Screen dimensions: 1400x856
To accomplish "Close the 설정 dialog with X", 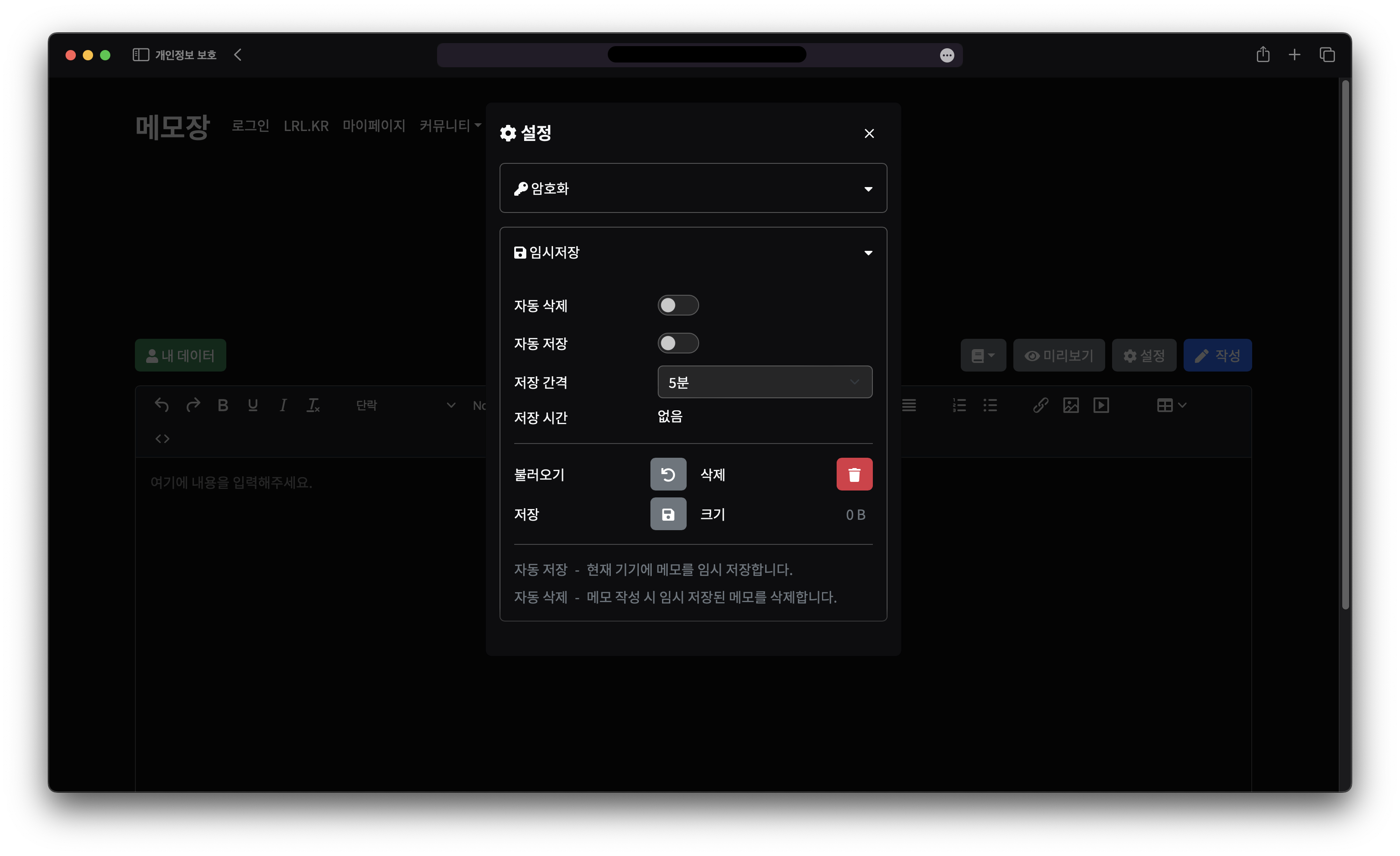I will click(869, 134).
